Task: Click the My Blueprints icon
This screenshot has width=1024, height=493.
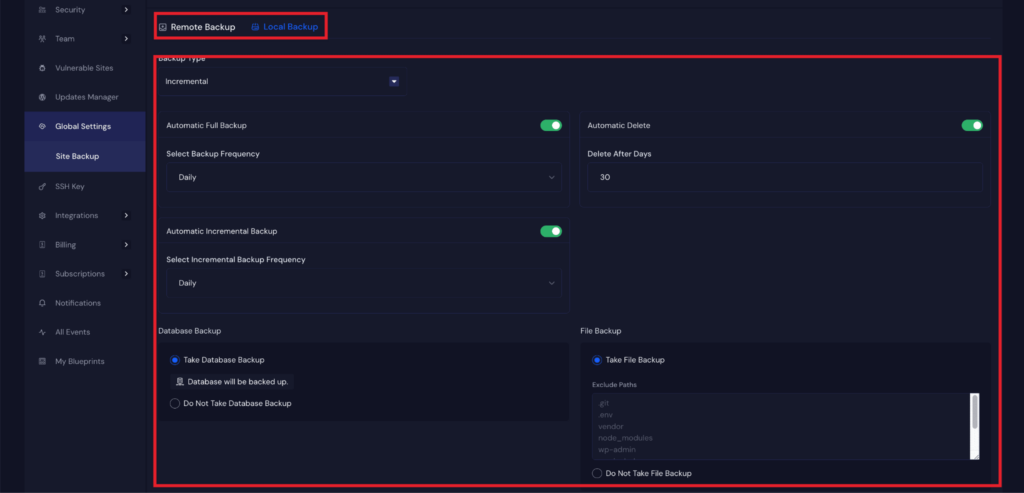Action: click(42, 361)
